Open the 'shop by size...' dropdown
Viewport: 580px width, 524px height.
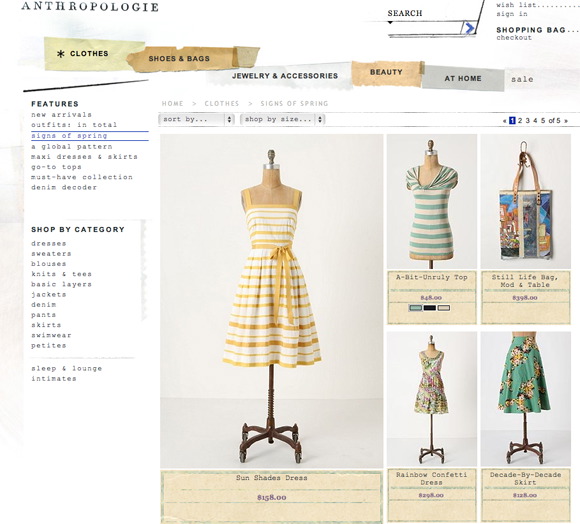[283, 119]
